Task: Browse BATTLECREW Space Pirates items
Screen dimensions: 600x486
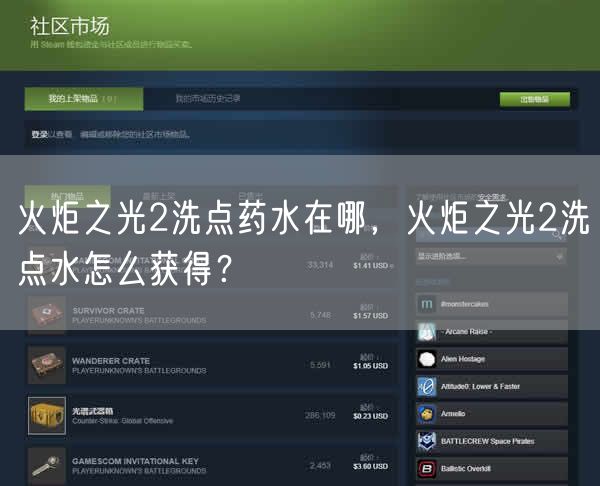Action: 492,441
